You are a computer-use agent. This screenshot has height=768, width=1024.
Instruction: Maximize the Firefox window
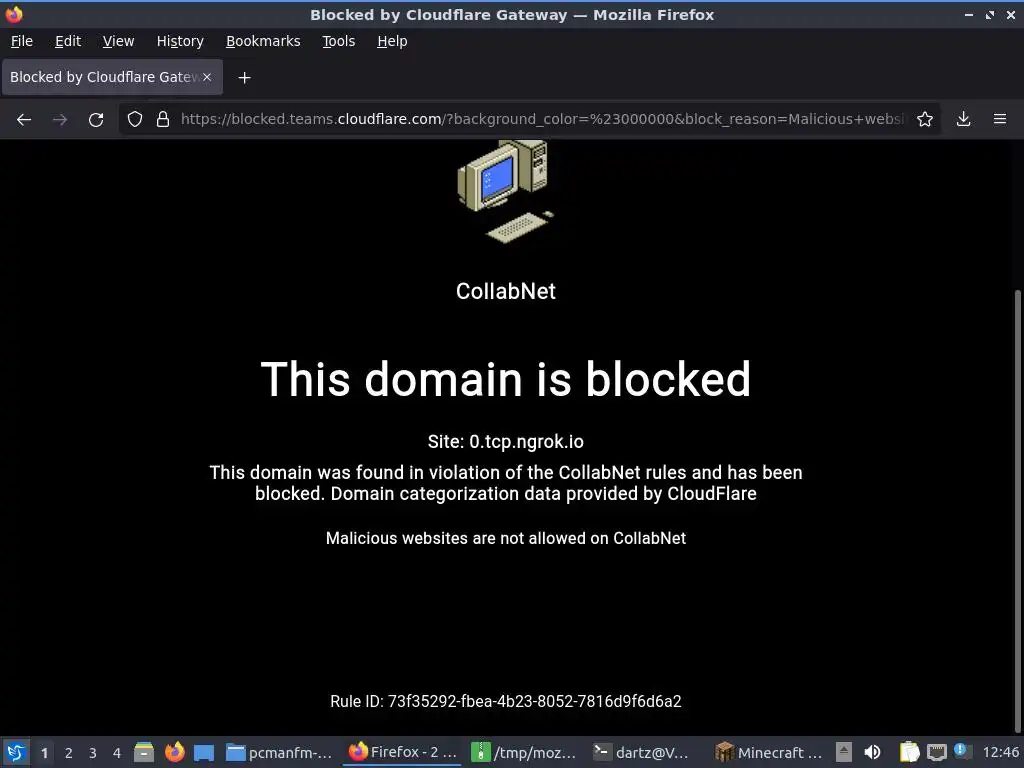pos(990,14)
